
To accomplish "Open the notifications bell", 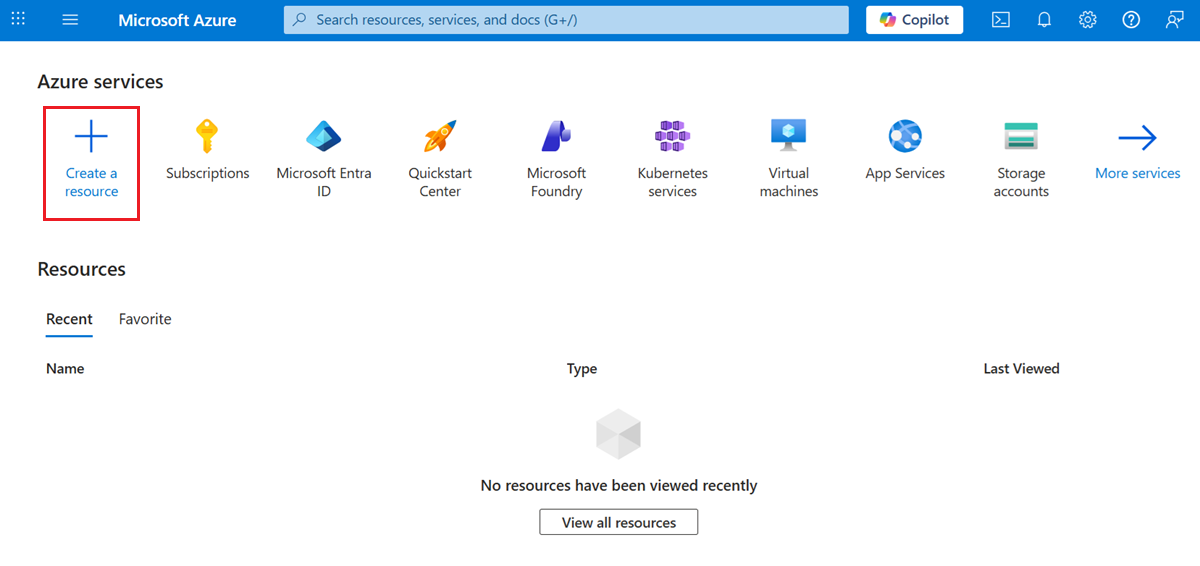I will (1044, 20).
